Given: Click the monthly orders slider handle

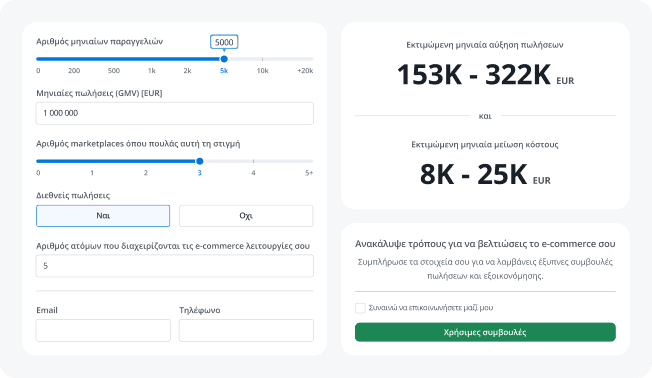Looking at the screenshot, I should tap(224, 59).
